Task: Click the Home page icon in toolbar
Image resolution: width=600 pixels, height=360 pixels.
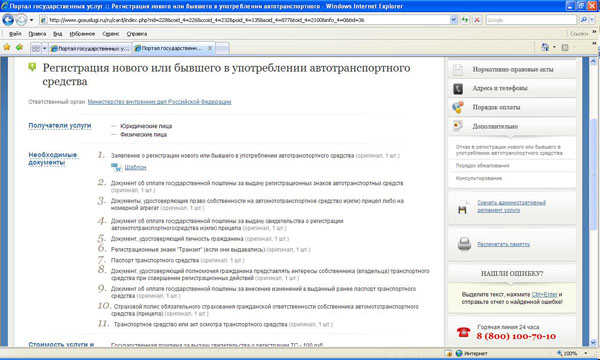Action: tap(545, 47)
